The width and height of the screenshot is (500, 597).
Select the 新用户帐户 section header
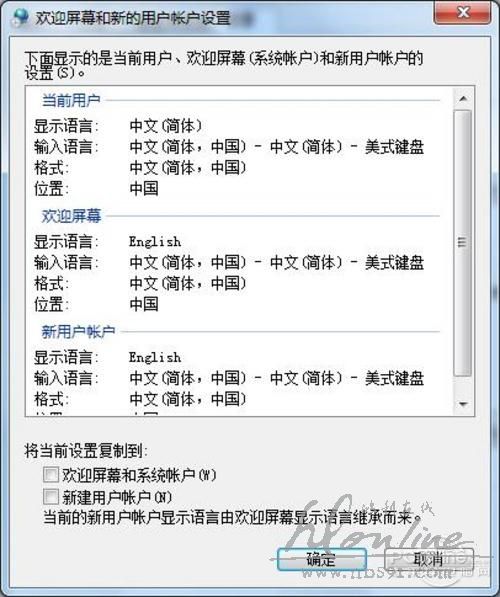78,332
